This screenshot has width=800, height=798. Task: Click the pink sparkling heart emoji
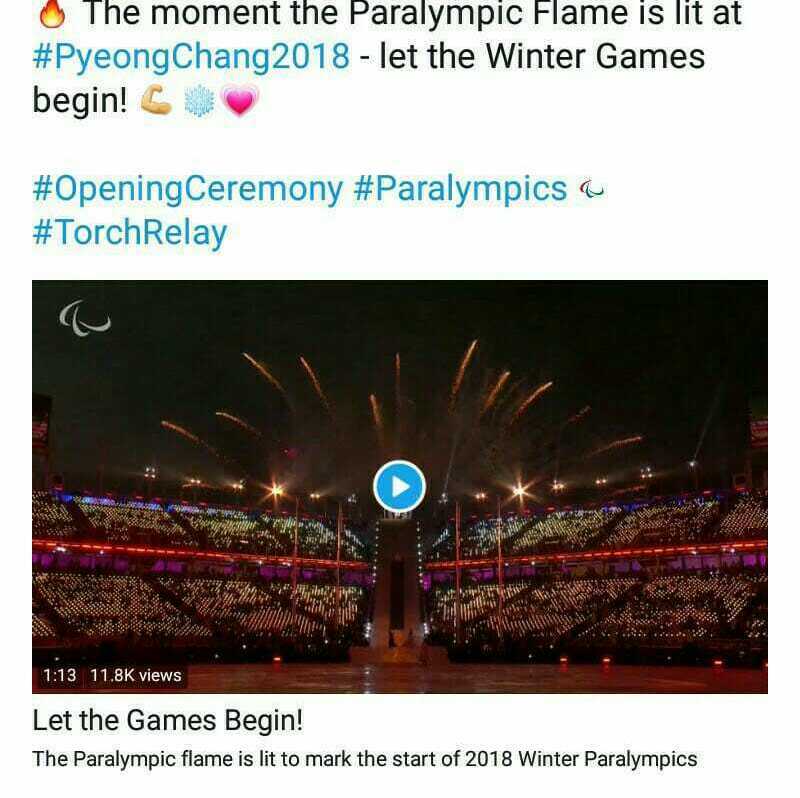[x=240, y=102]
